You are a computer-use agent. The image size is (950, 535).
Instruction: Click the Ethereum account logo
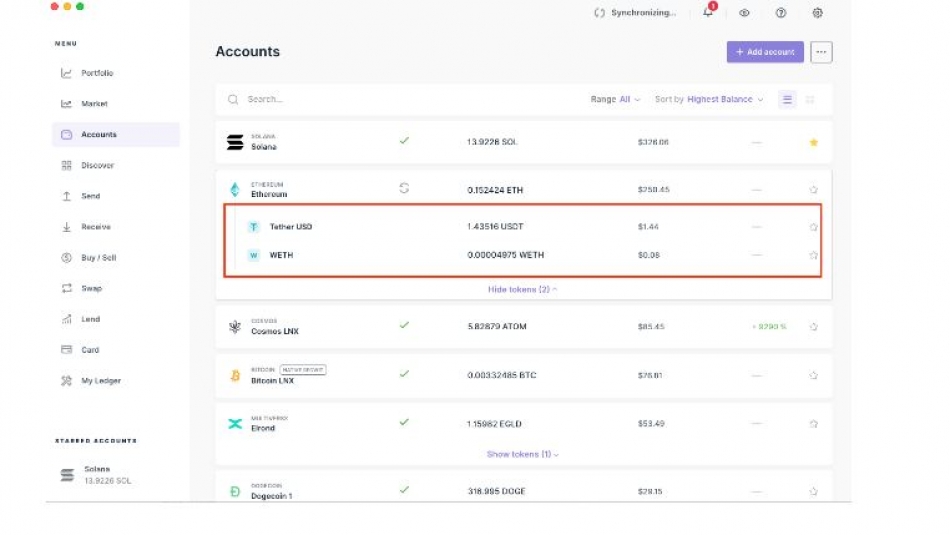coord(235,190)
